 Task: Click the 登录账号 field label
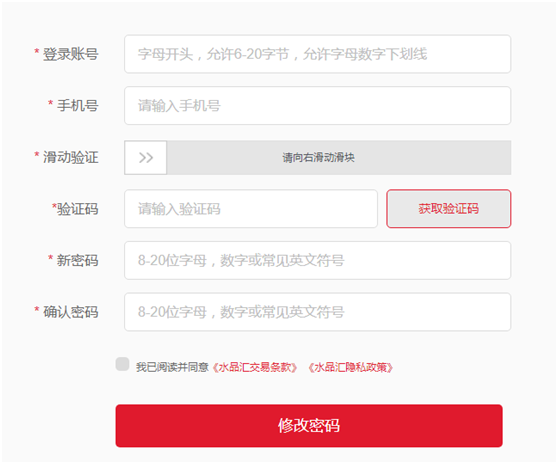(70, 54)
